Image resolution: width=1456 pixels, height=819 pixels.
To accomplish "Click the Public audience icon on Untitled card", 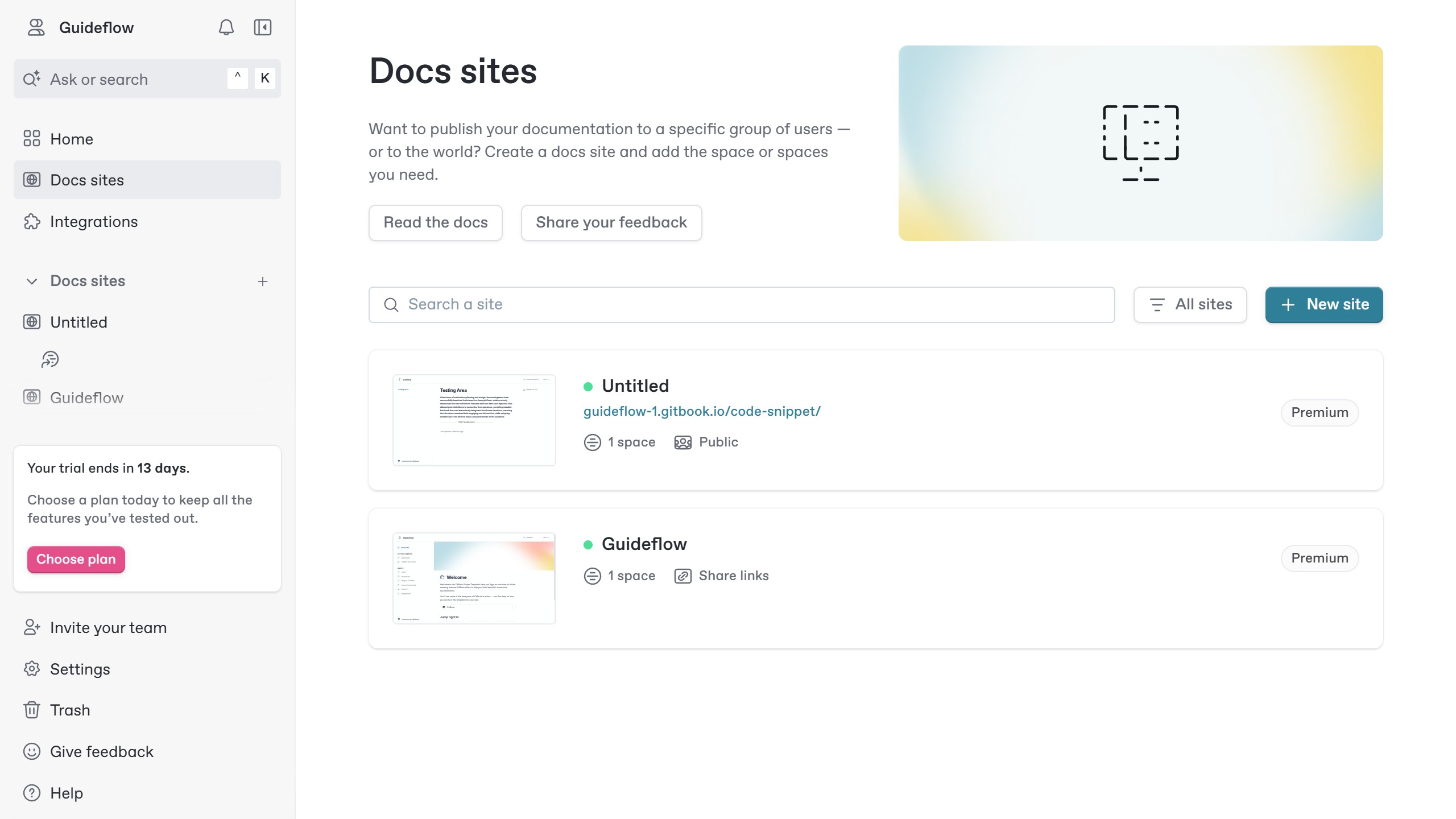I will (x=682, y=442).
